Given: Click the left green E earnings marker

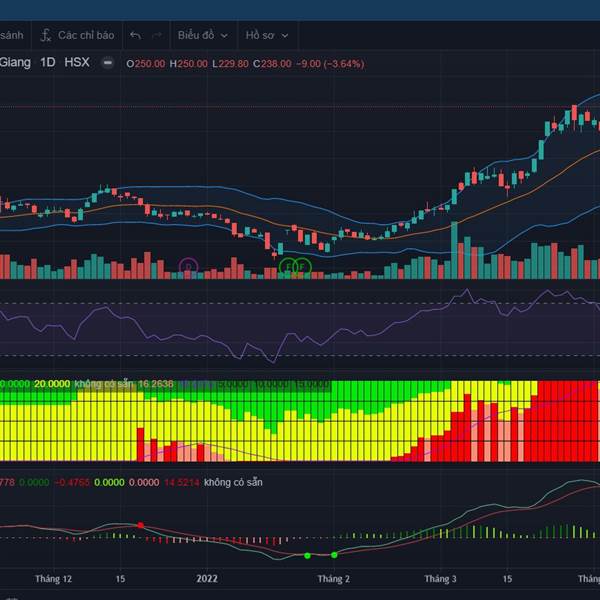Looking at the screenshot, I should (x=290, y=267).
